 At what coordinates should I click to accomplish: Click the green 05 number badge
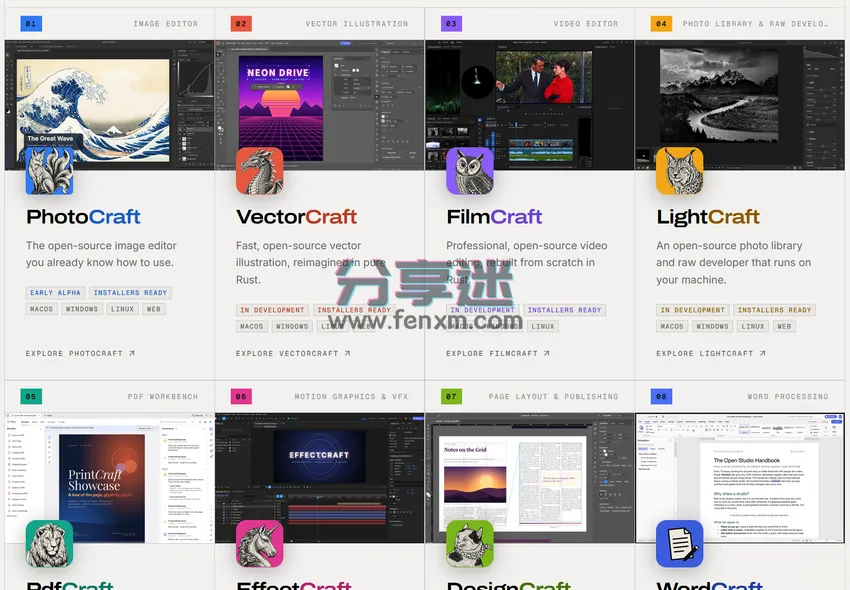[x=31, y=396]
